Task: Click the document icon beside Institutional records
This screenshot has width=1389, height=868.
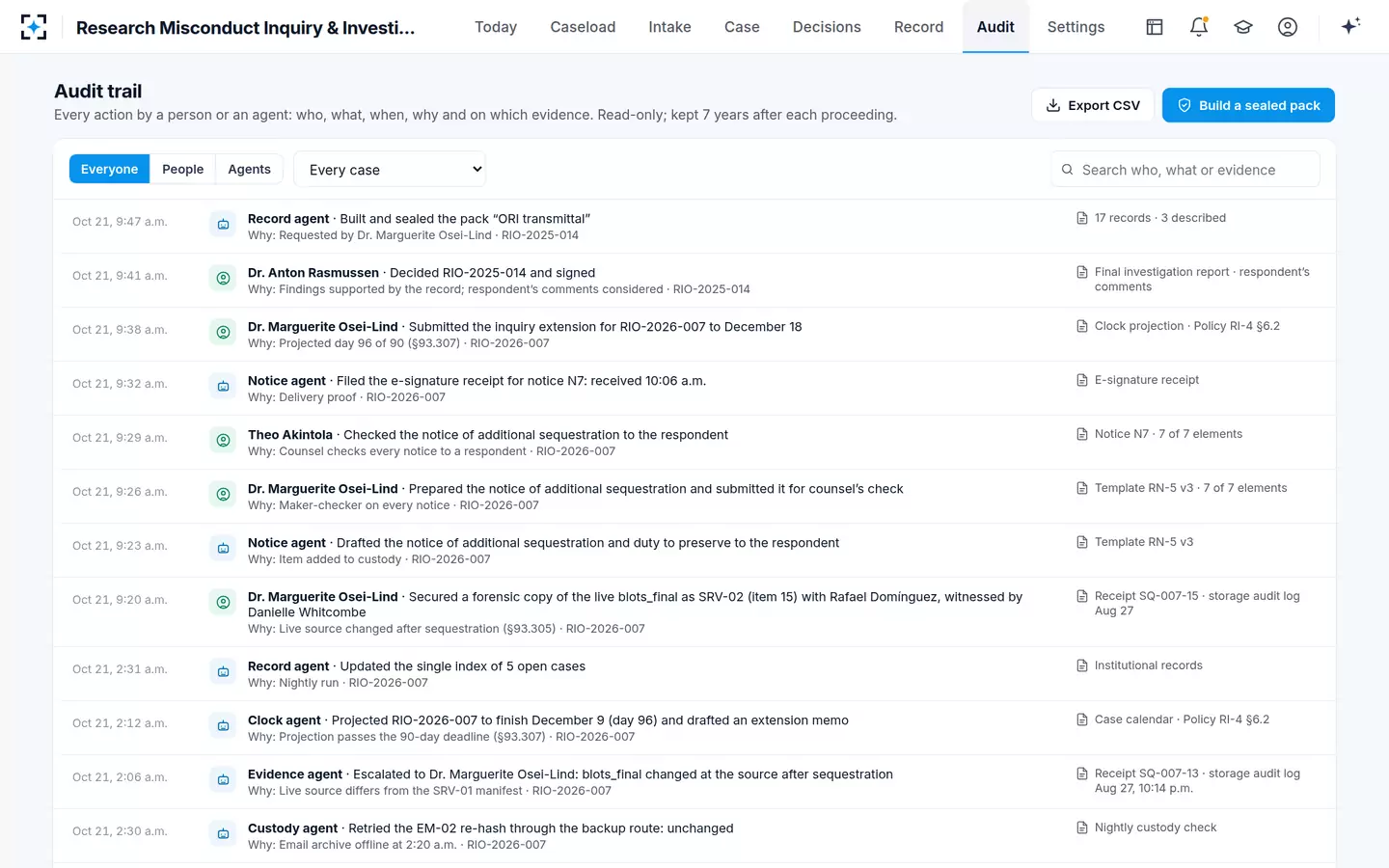Action: [x=1082, y=665]
